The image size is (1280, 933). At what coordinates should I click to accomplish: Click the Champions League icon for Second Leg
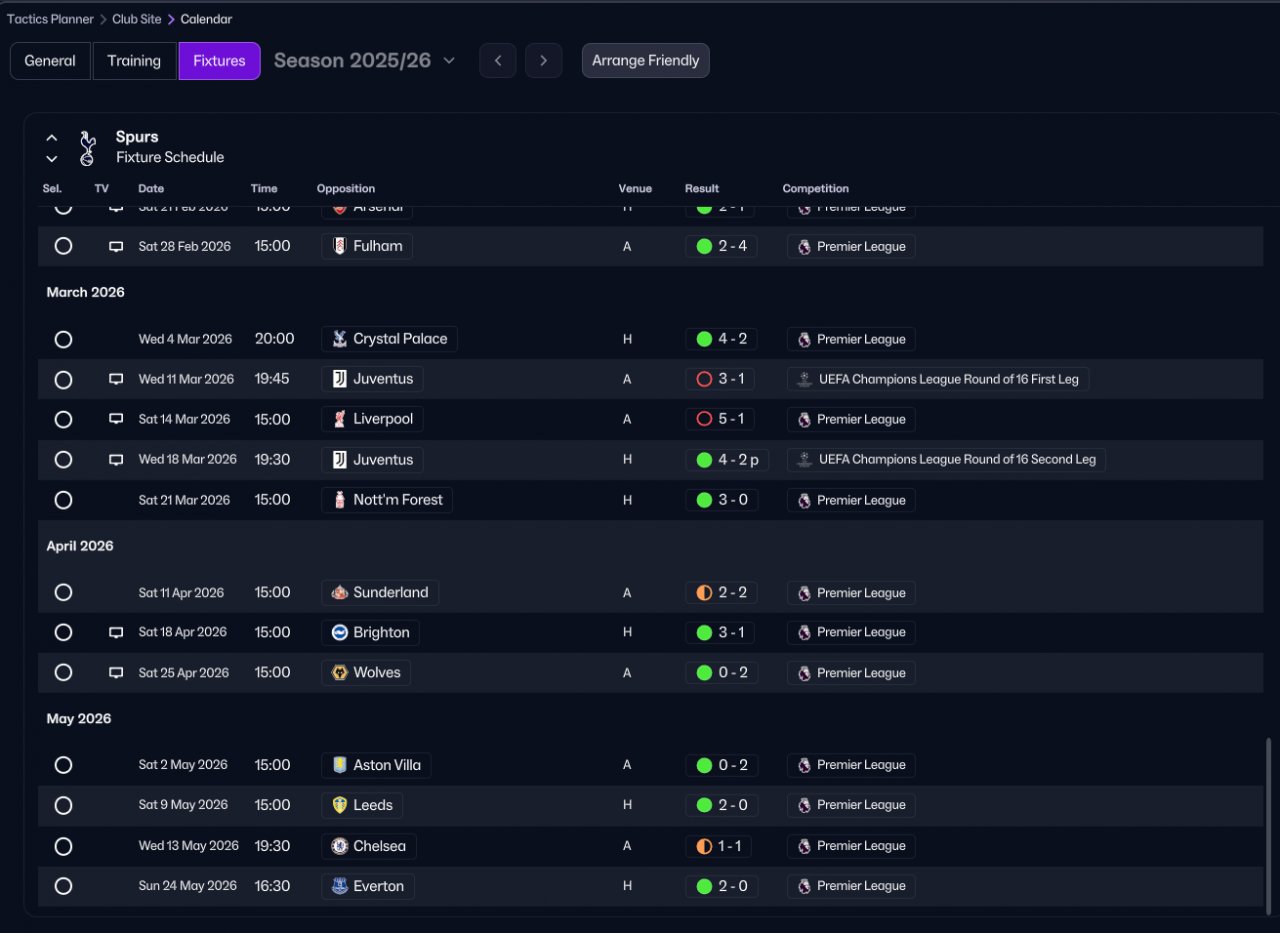pos(804,460)
